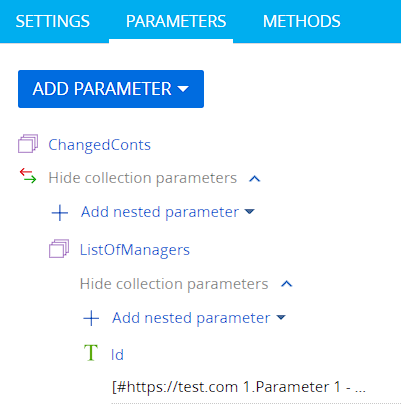Open the first Add nested parameter dropdown arrow
The width and height of the screenshot is (401, 414).
pos(249,211)
